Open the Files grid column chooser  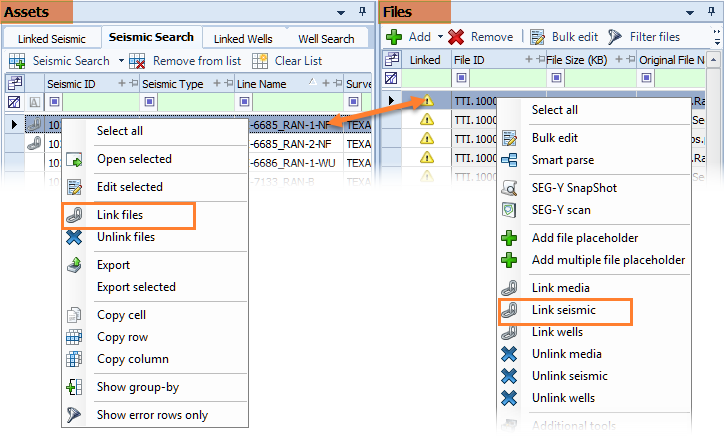[x=392, y=59]
